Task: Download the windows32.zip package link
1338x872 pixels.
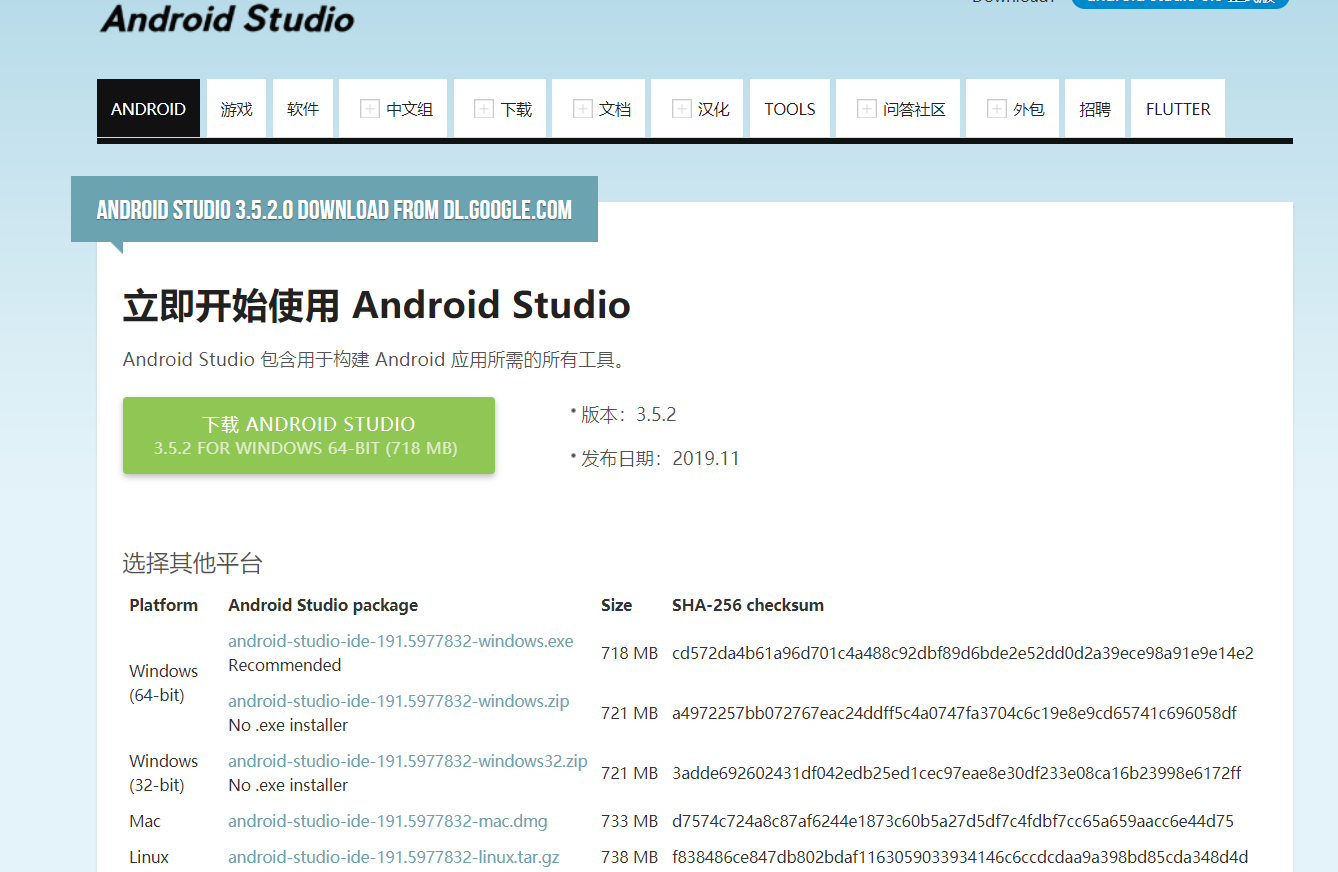Action: click(408, 761)
